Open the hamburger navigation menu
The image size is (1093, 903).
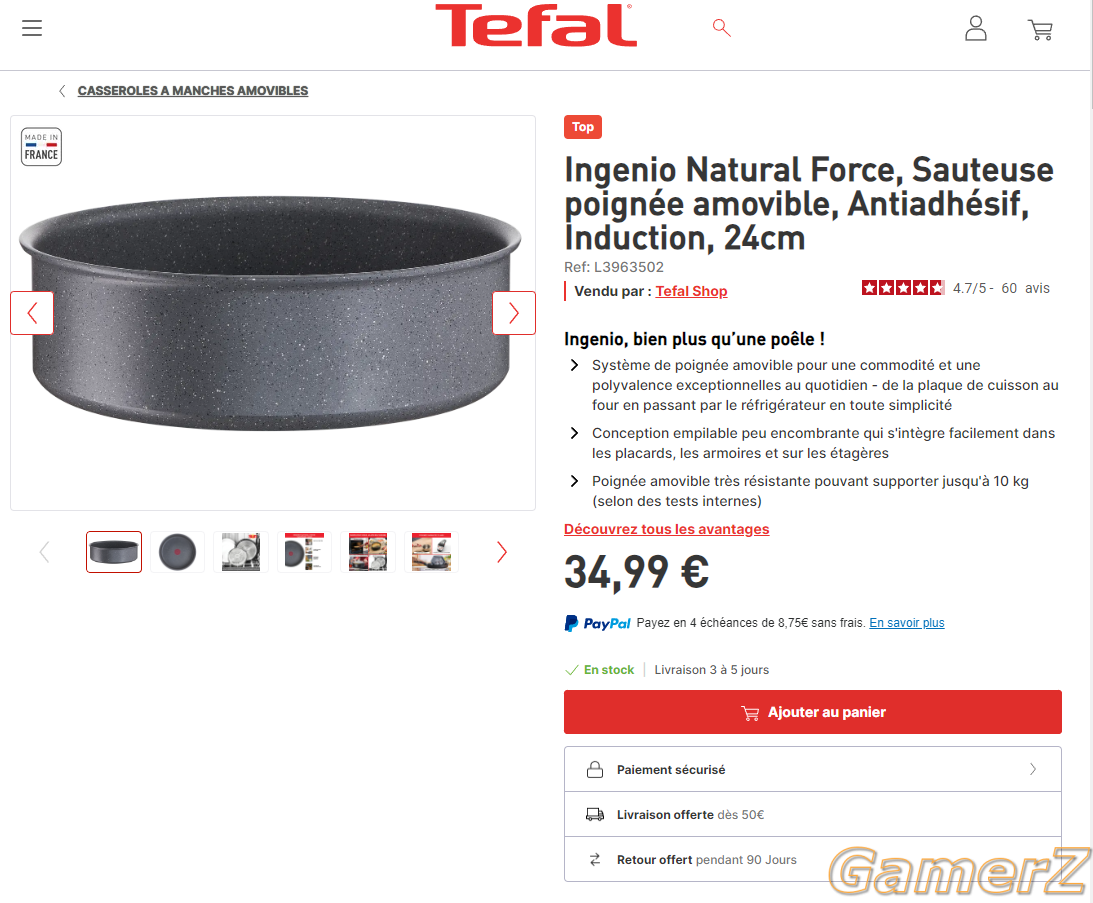pyautogui.click(x=32, y=28)
